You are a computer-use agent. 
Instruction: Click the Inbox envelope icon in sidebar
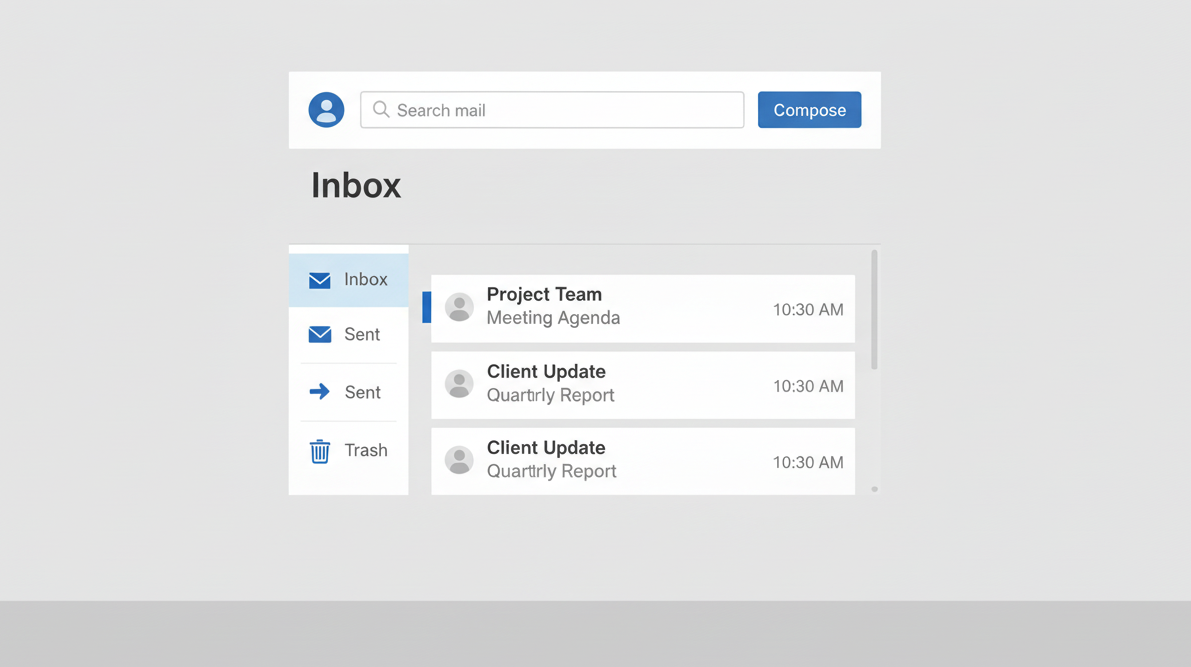point(320,280)
